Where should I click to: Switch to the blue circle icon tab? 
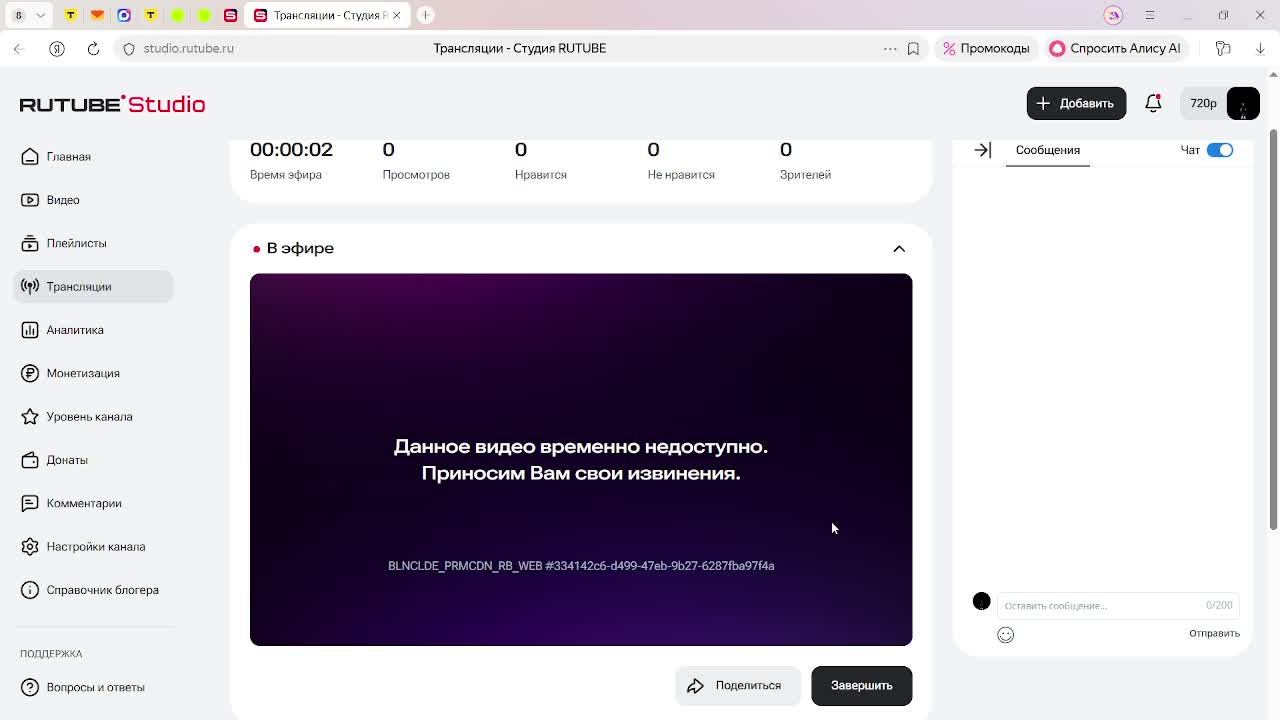coord(124,15)
